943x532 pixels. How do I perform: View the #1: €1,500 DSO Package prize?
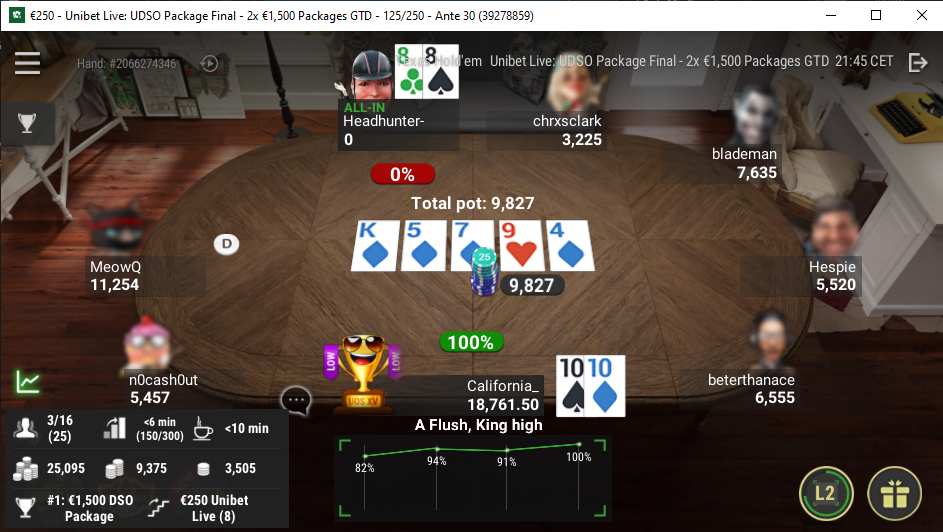tap(90, 508)
